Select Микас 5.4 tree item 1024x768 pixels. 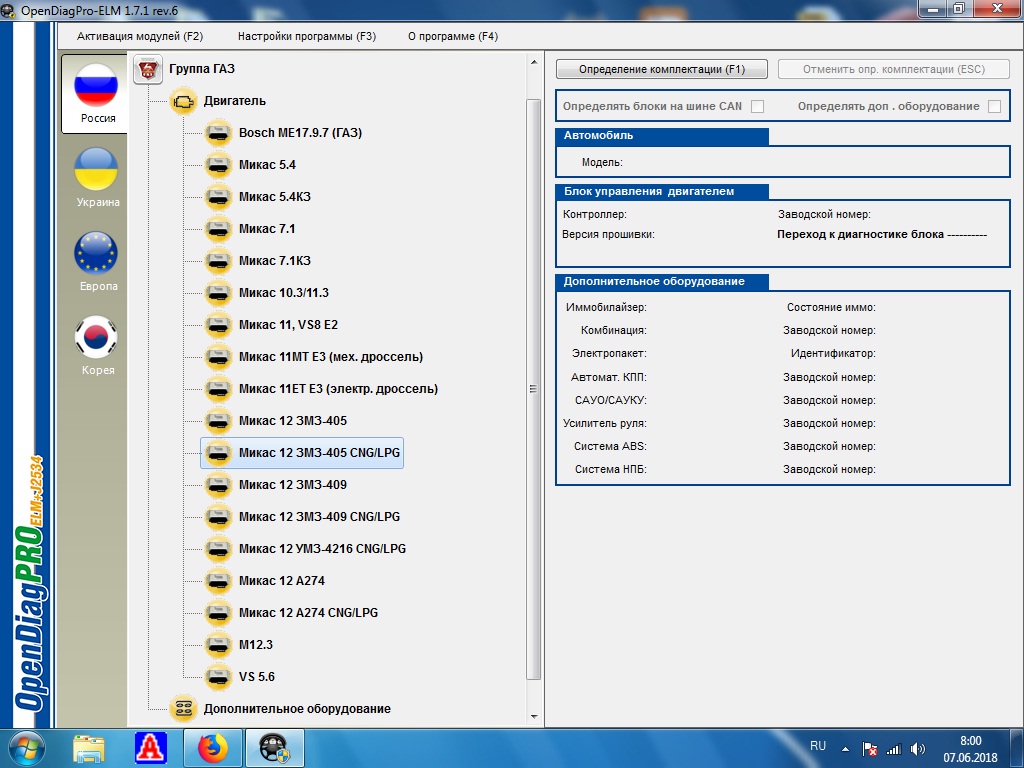[x=267, y=165]
